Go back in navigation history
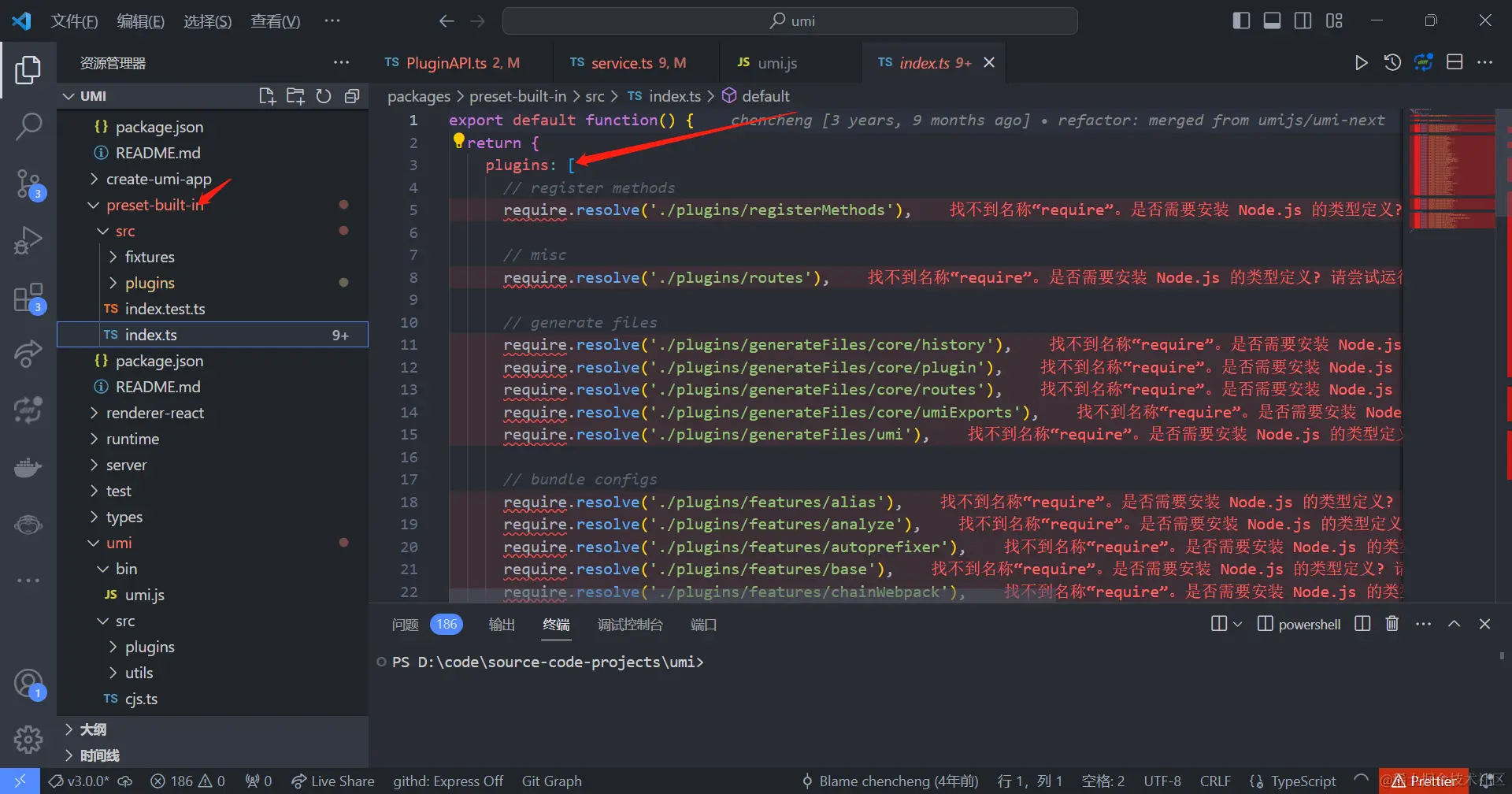The width and height of the screenshot is (1512, 794). point(447,21)
